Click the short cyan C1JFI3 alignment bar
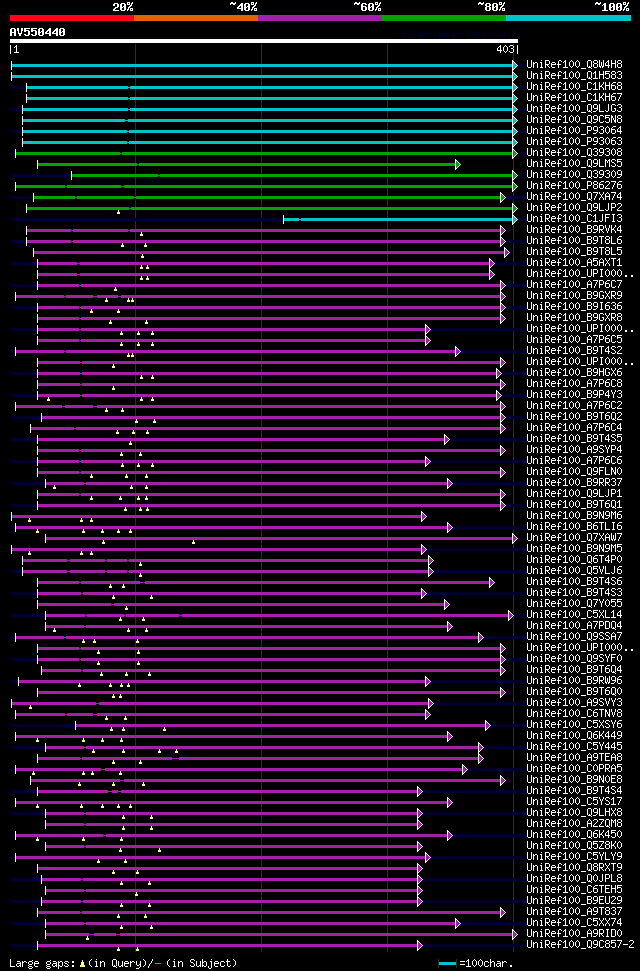Image resolution: width=640 pixels, height=971 pixels. 398,219
